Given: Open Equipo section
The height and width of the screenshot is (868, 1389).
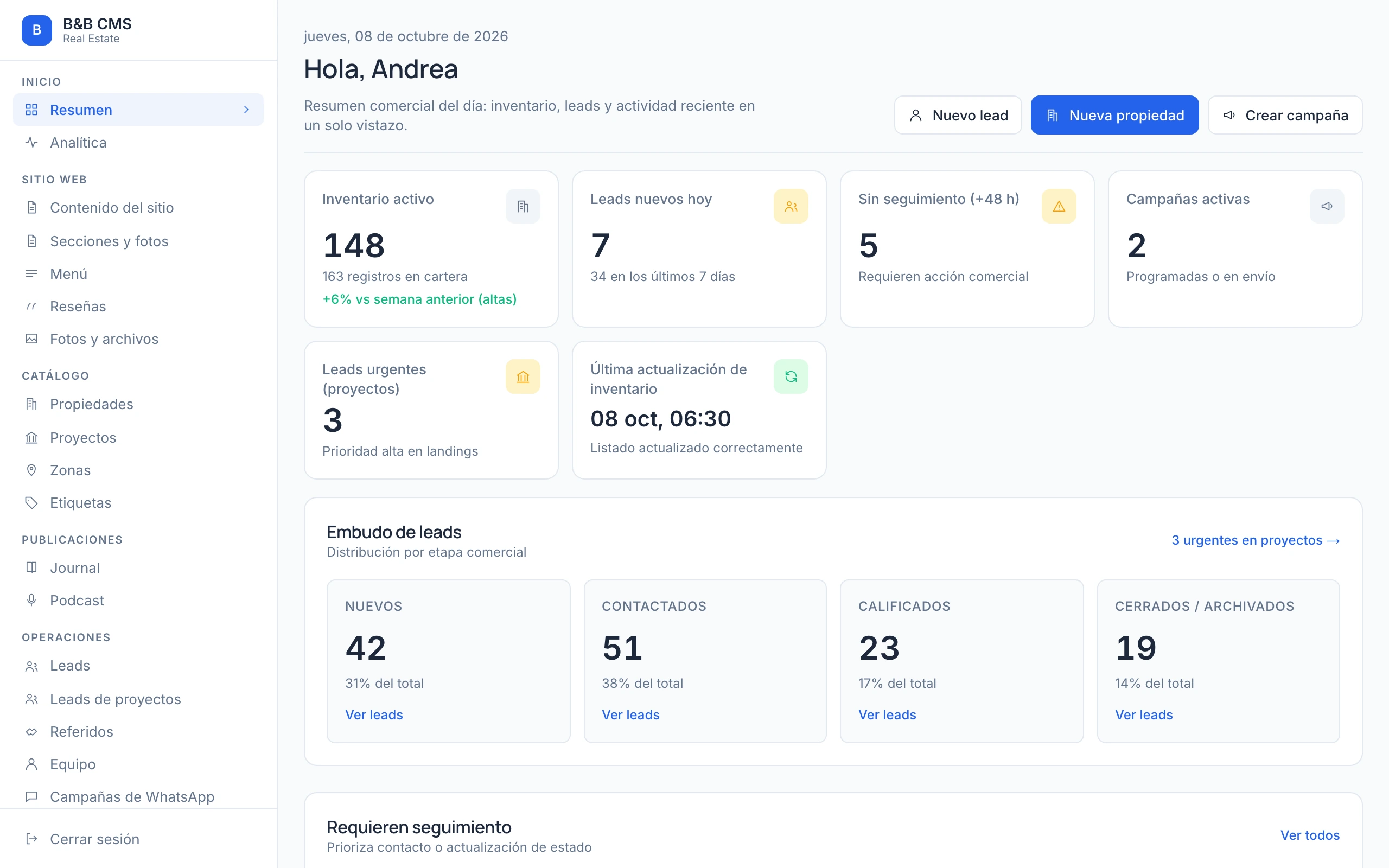Looking at the screenshot, I should 138,765.
